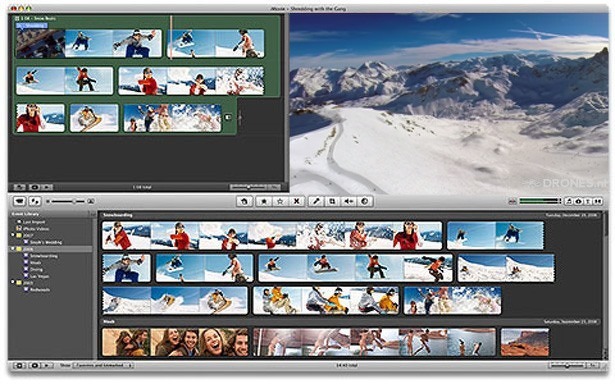Open project library button under project pane
The image size is (615, 384).
pos(19,187)
